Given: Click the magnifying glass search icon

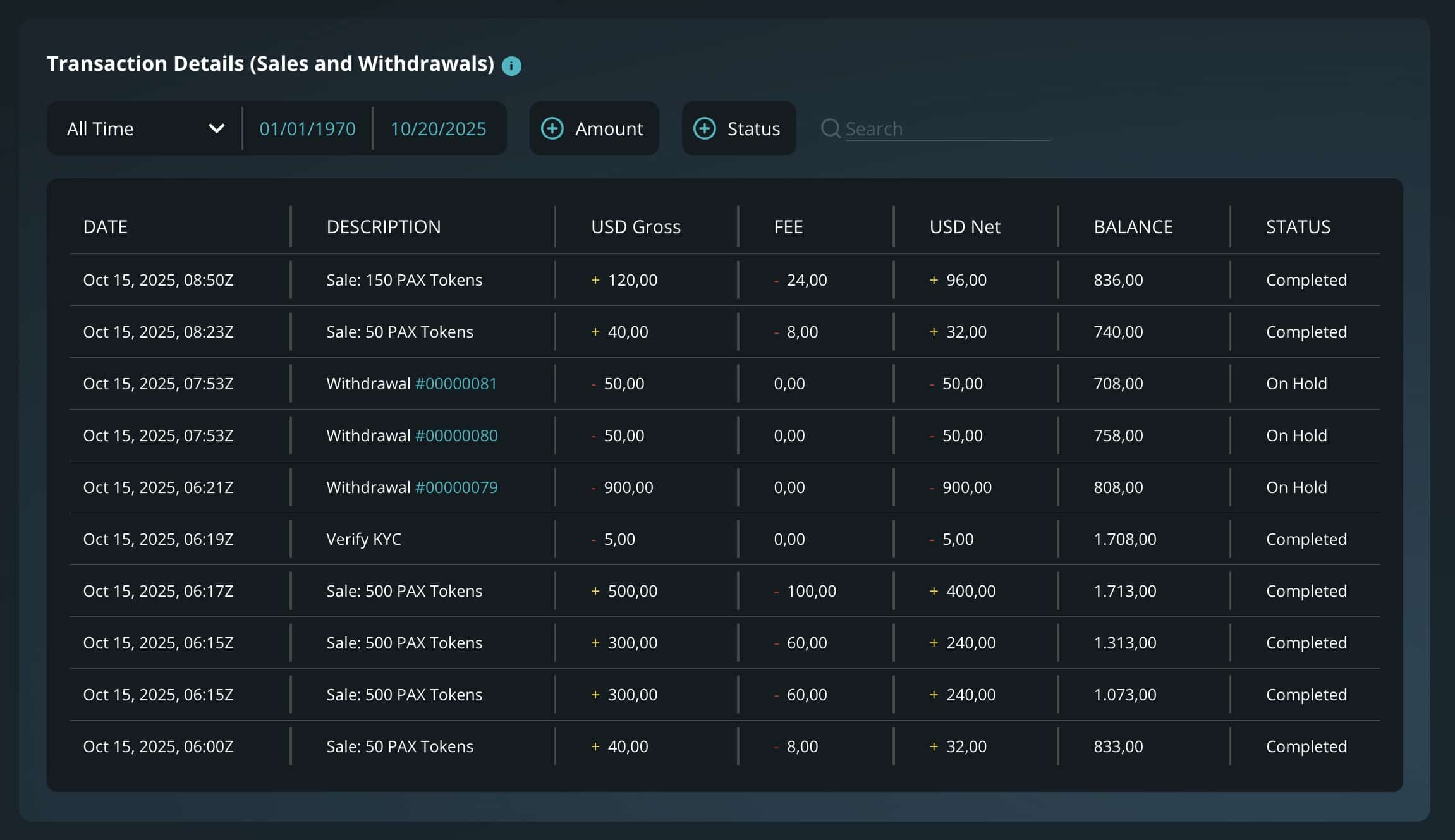Looking at the screenshot, I should (x=830, y=128).
